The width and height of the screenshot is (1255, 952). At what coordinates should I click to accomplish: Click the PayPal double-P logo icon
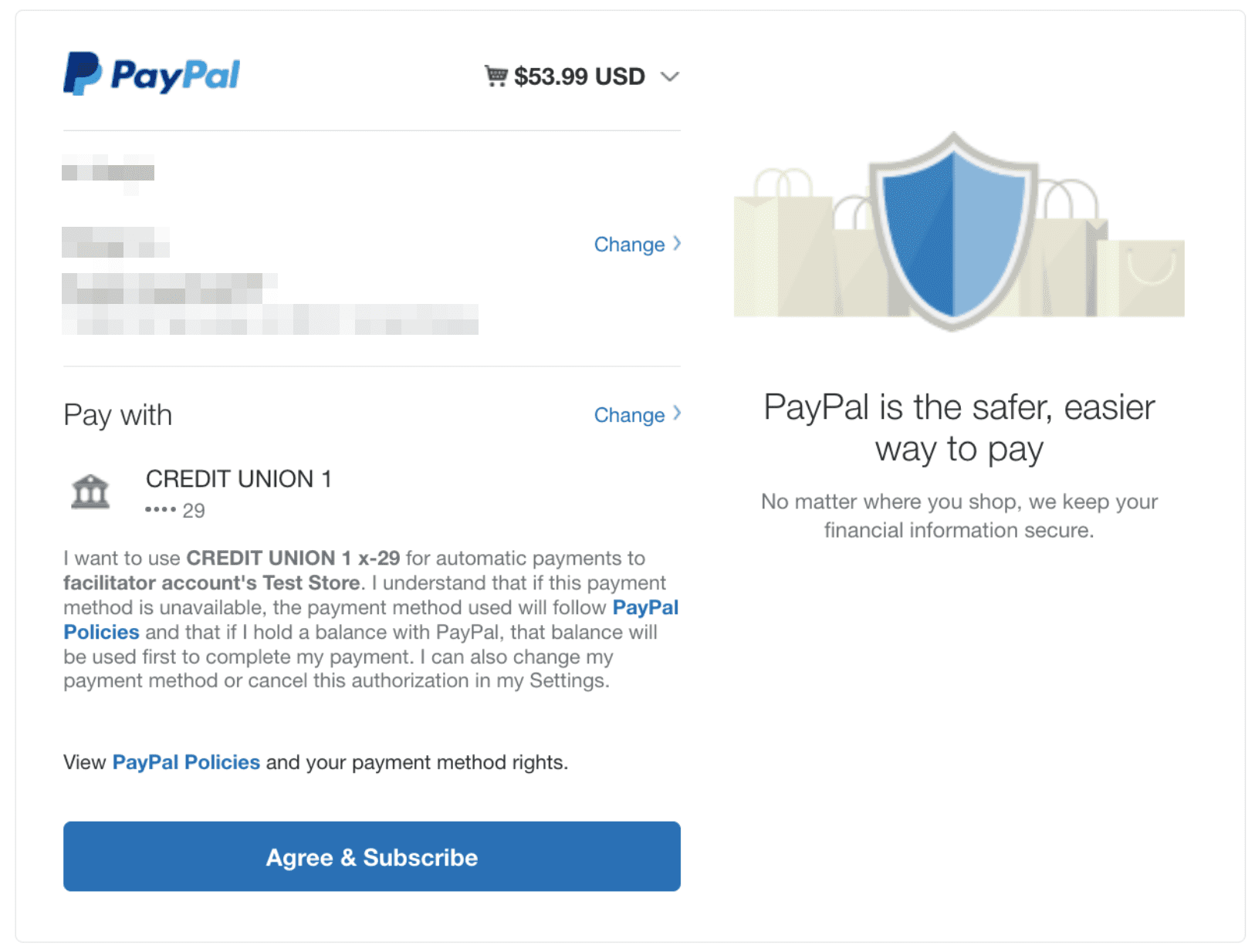(82, 74)
